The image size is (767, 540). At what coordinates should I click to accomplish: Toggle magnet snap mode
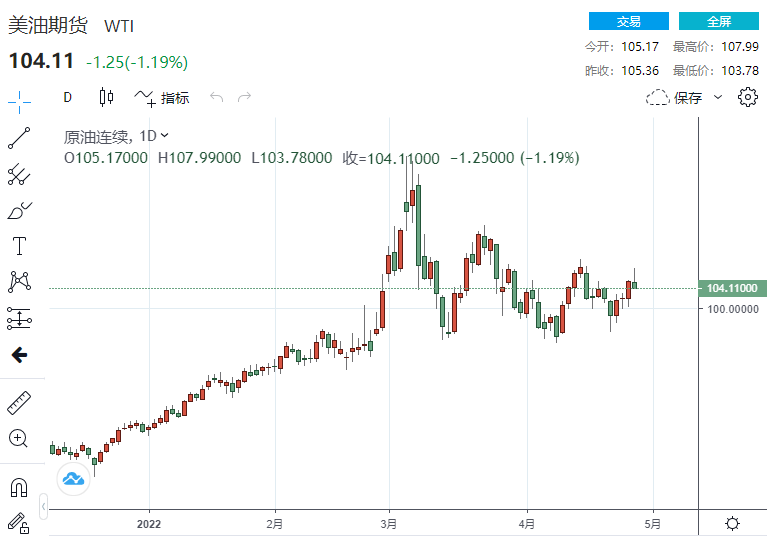pyautogui.click(x=19, y=487)
